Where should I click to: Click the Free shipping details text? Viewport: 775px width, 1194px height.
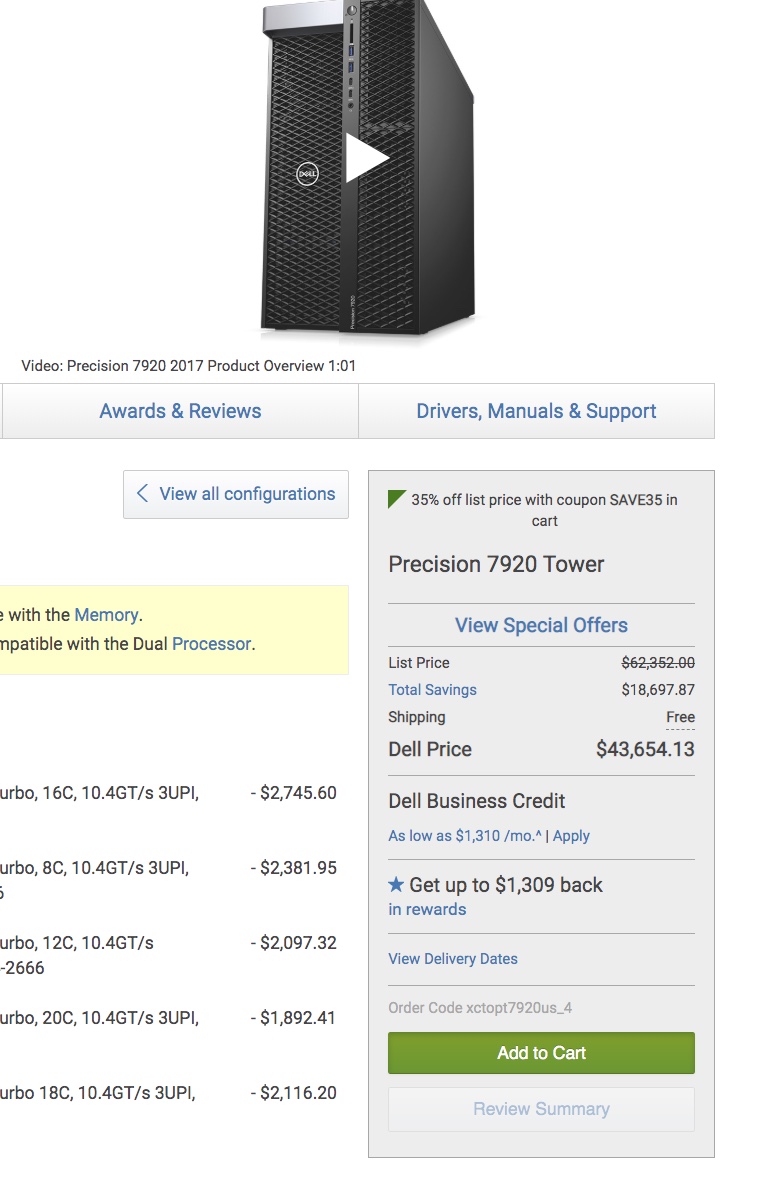coord(680,717)
